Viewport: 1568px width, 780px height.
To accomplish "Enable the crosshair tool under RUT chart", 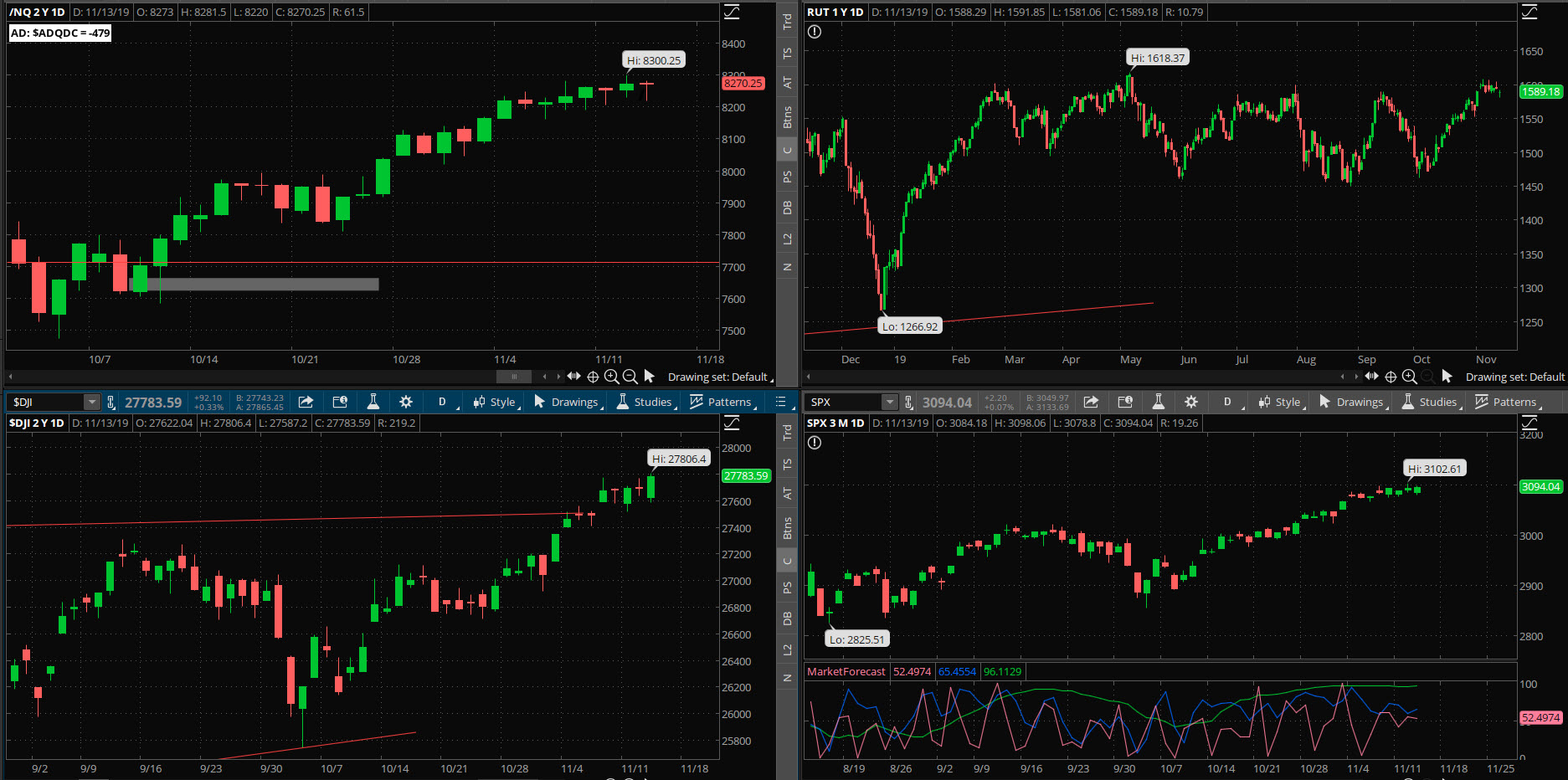I will [x=1391, y=377].
